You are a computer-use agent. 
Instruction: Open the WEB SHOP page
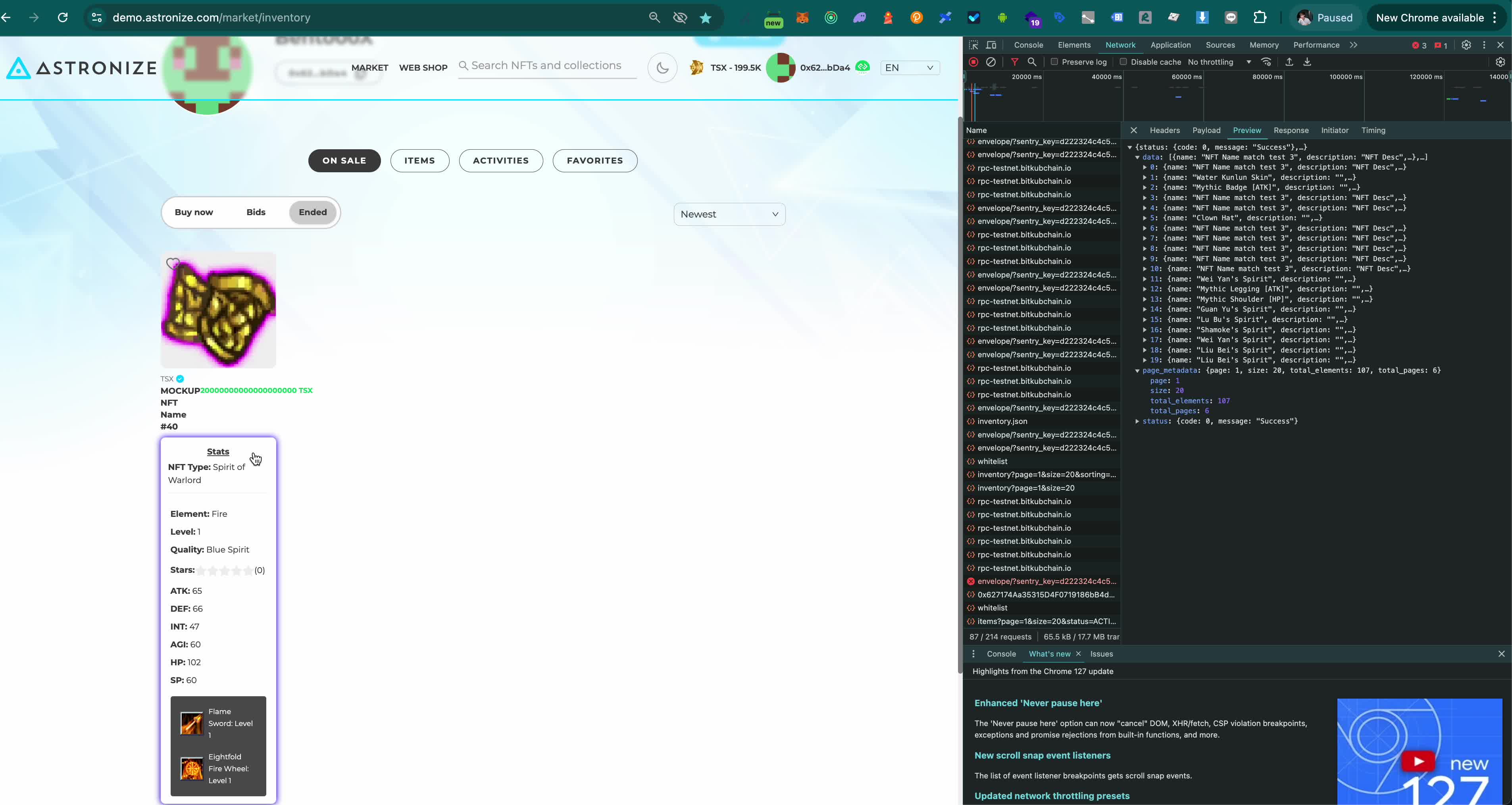423,67
